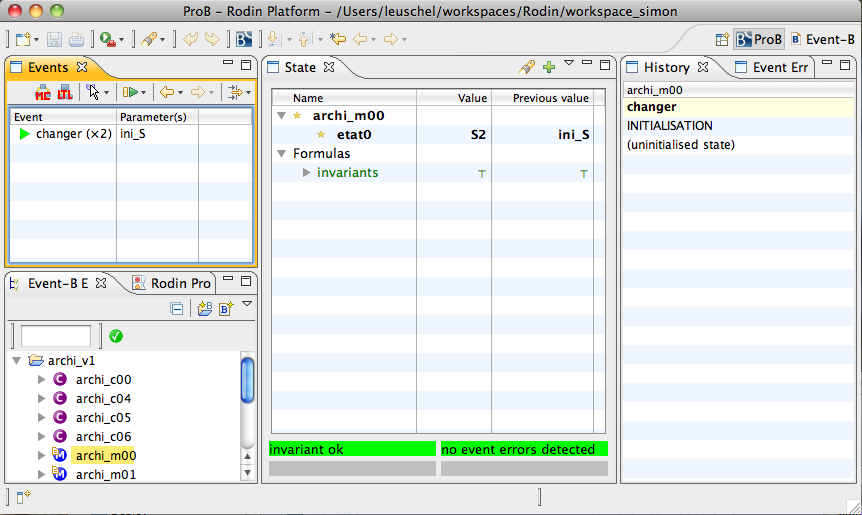The image size is (862, 515).
Task: Expand the archi_c00 context node
Action: point(41,379)
